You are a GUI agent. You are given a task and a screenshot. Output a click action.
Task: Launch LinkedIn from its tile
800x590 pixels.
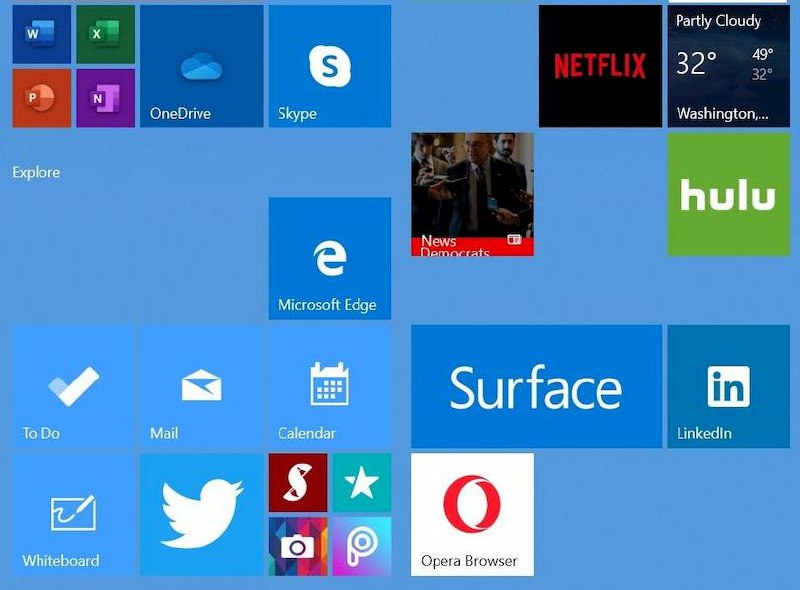729,386
